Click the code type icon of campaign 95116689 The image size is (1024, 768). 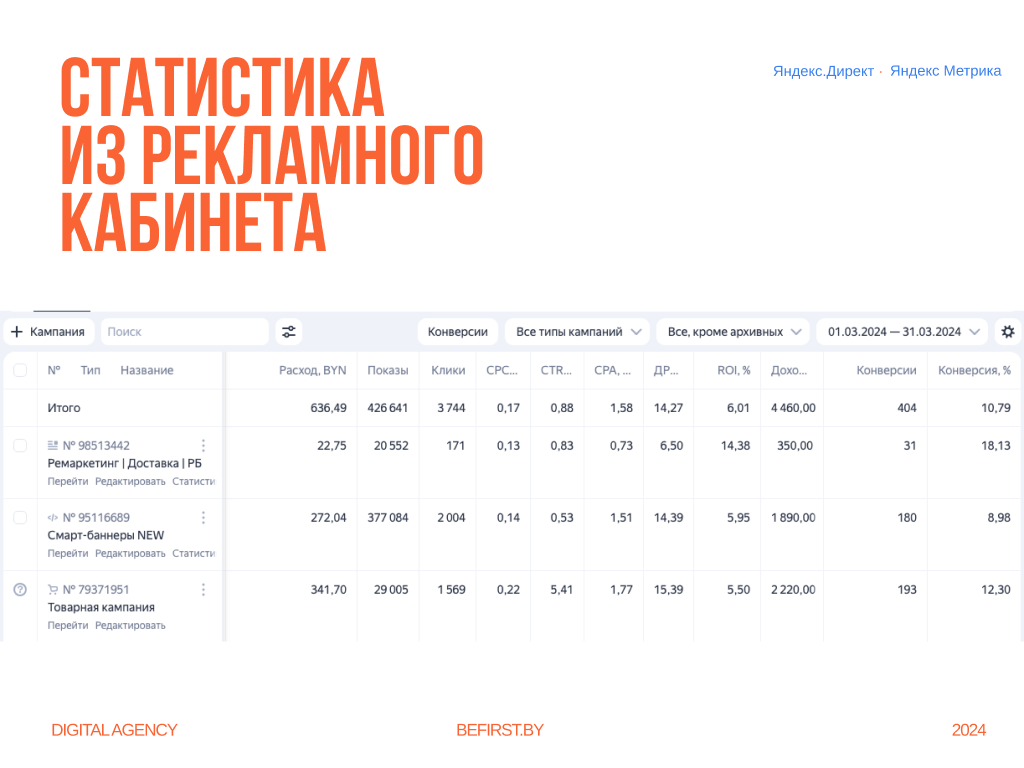53,518
